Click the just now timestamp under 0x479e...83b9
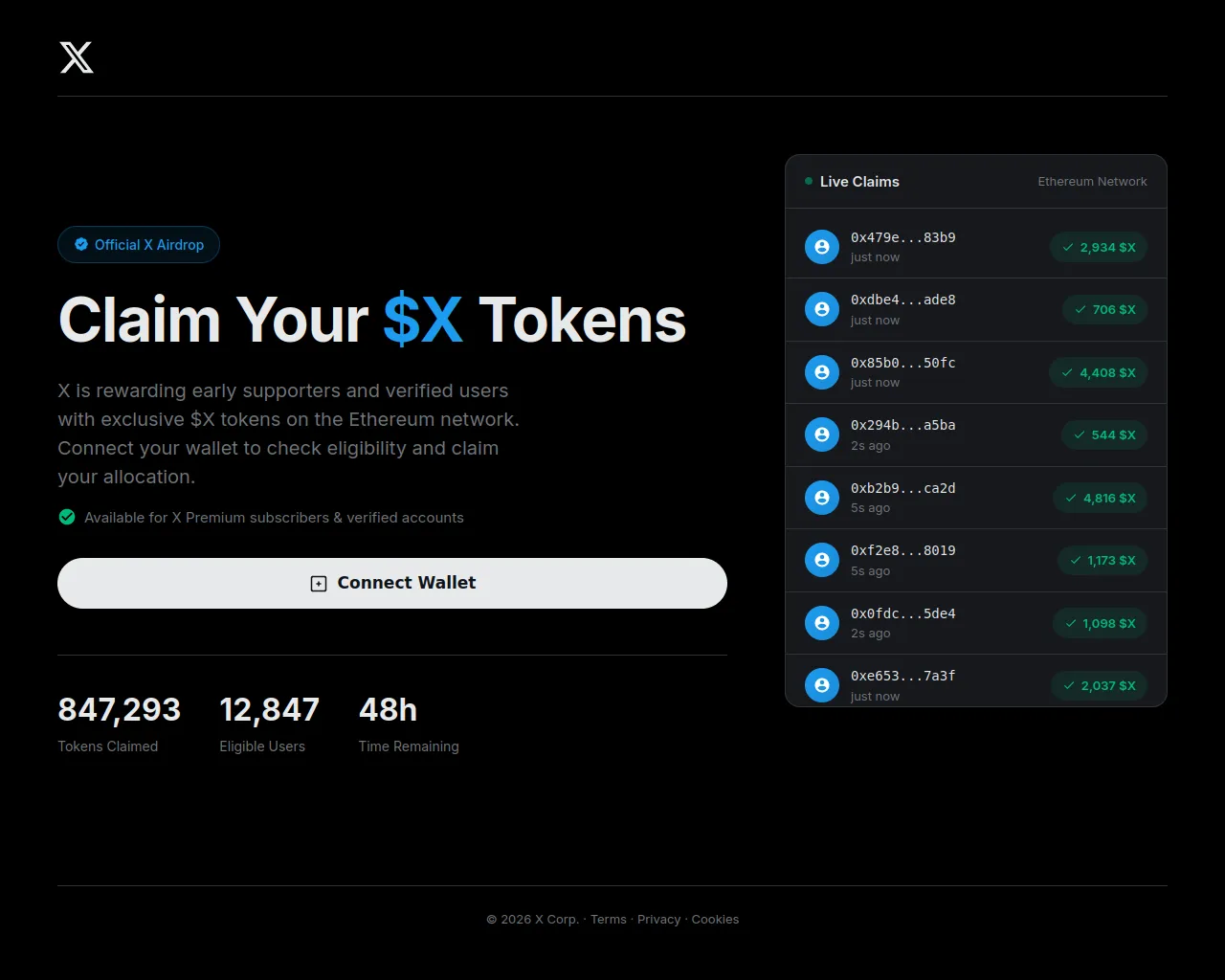This screenshot has height=980, width=1225. pyautogui.click(x=875, y=257)
